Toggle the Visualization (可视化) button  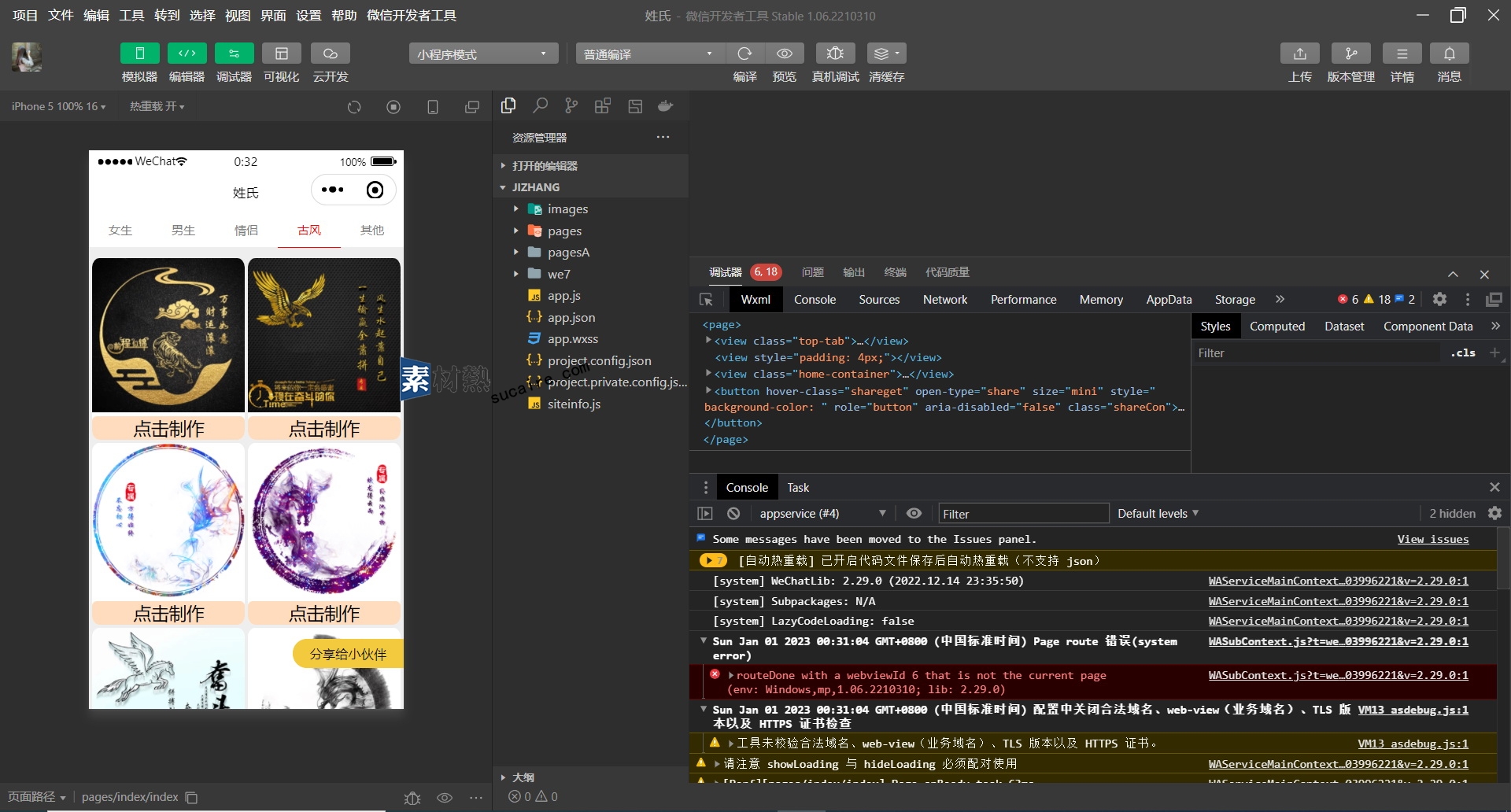click(281, 54)
